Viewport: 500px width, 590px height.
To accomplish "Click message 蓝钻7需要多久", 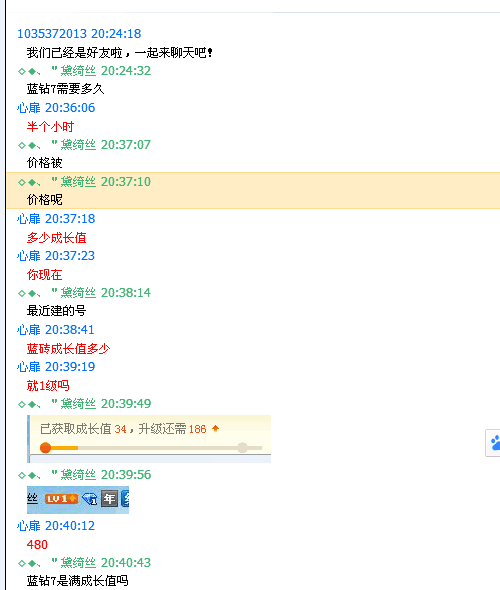I will 65,89.
